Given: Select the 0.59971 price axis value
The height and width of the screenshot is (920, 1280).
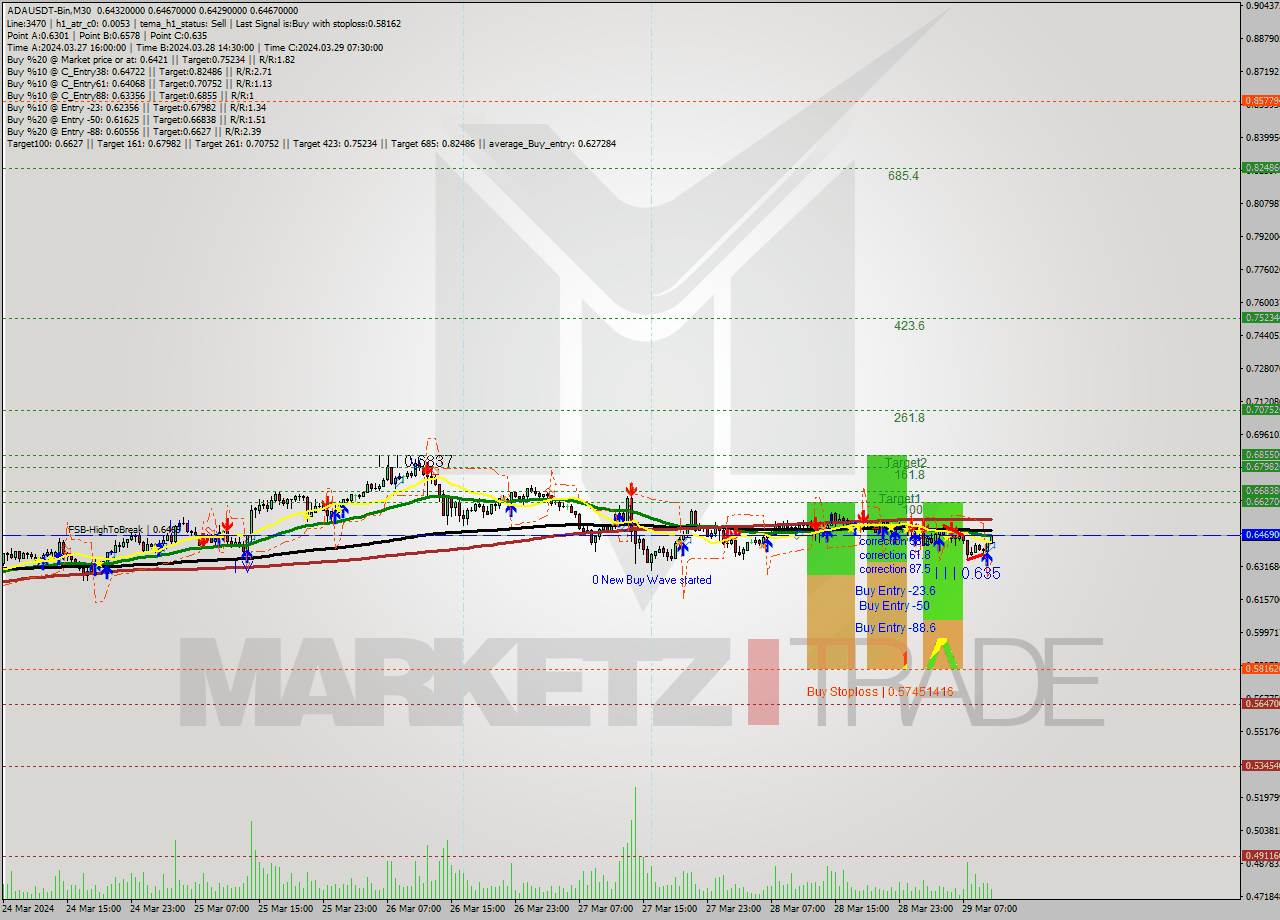Looking at the screenshot, I should 1261,633.
